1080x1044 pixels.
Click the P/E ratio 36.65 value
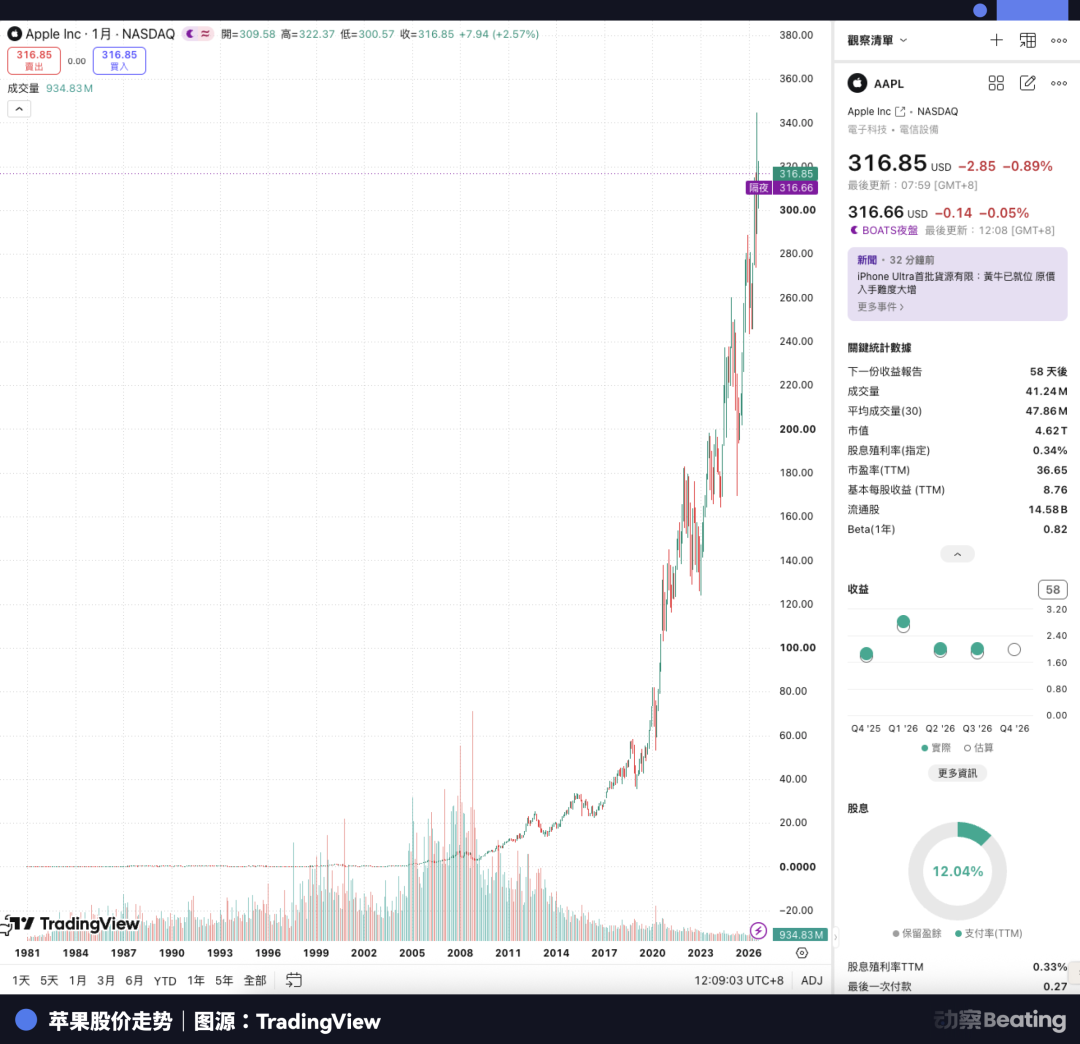1052,470
